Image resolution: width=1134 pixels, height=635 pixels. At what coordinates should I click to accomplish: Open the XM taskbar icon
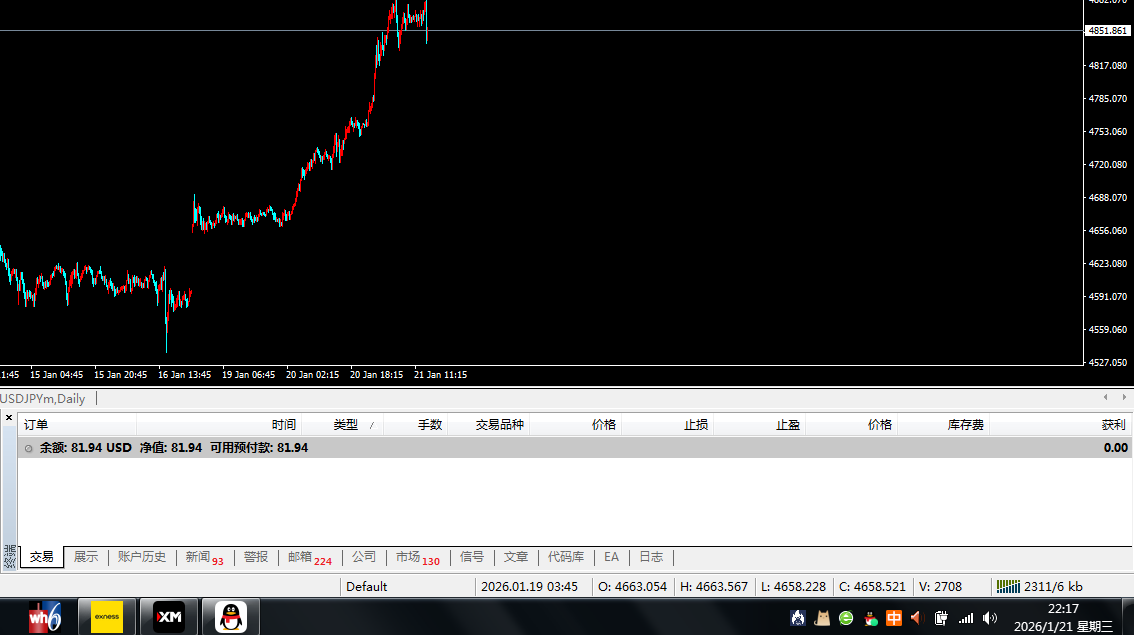[168, 616]
